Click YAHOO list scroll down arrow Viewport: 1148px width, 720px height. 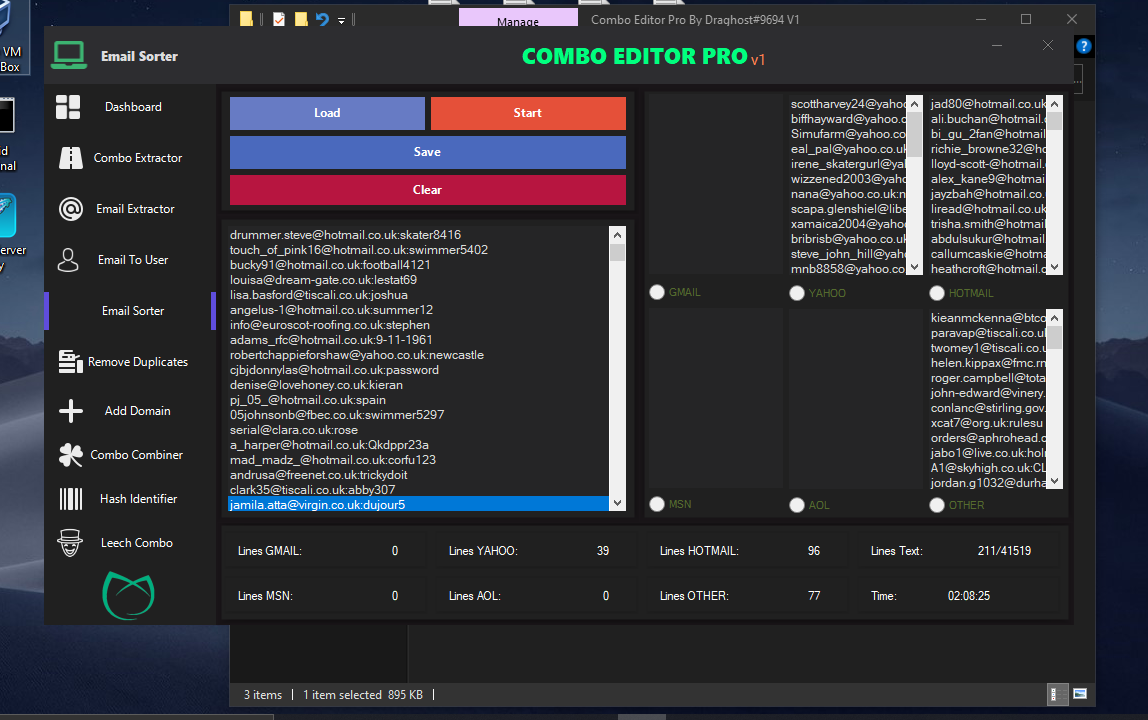(914, 267)
